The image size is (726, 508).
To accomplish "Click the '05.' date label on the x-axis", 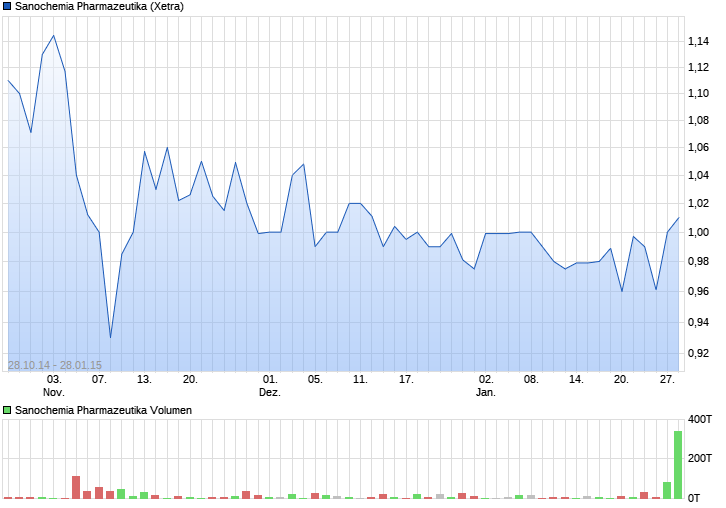I will [x=315, y=379].
